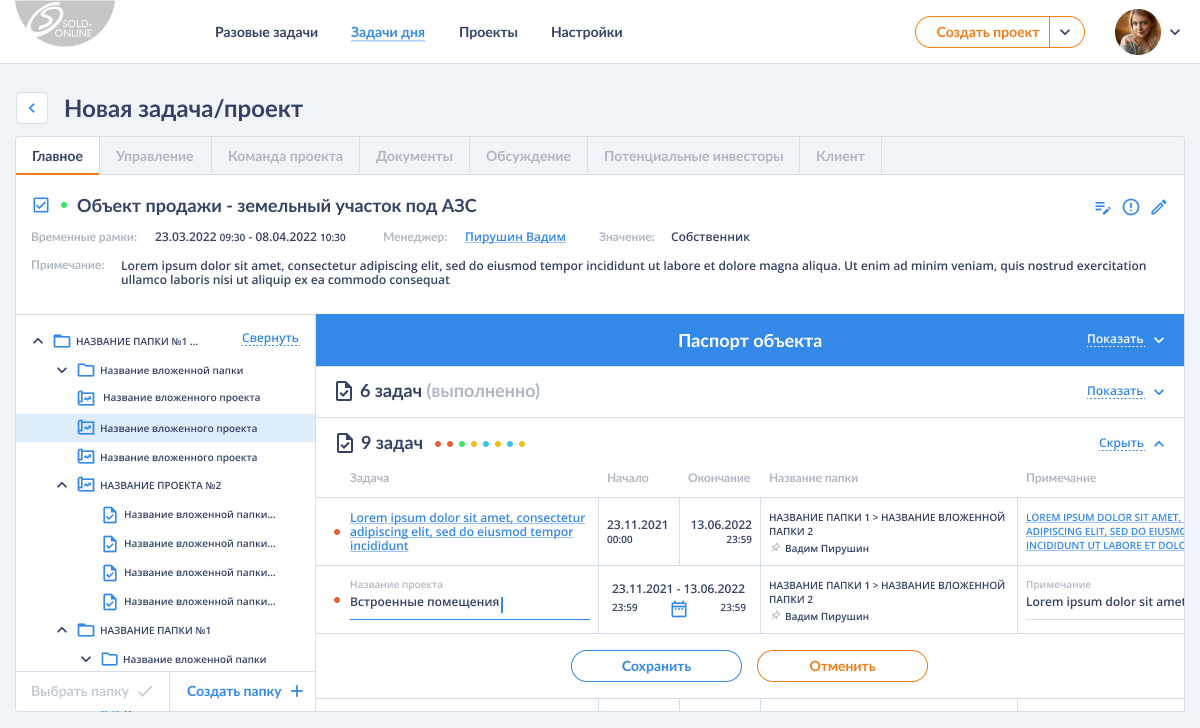Click the user avatar photo
The height and width of the screenshot is (728, 1200).
coord(1137,32)
